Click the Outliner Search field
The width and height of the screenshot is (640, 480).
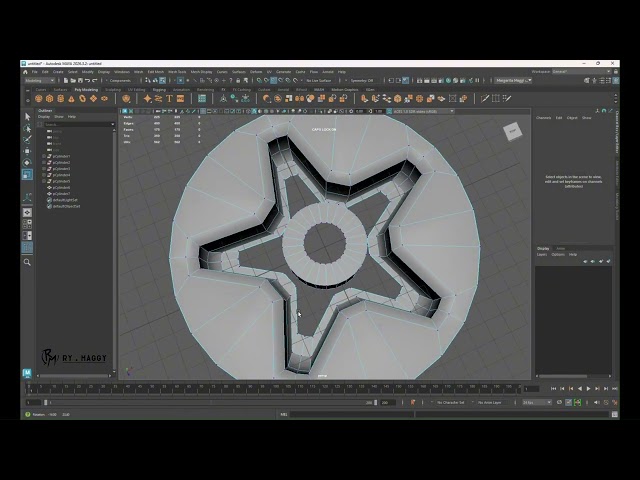click(77, 124)
